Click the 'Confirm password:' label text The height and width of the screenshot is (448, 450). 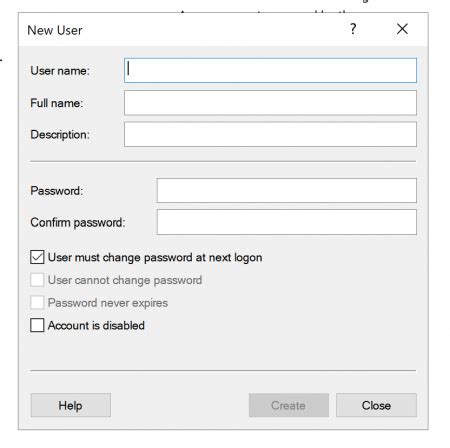pyautogui.click(x=78, y=222)
